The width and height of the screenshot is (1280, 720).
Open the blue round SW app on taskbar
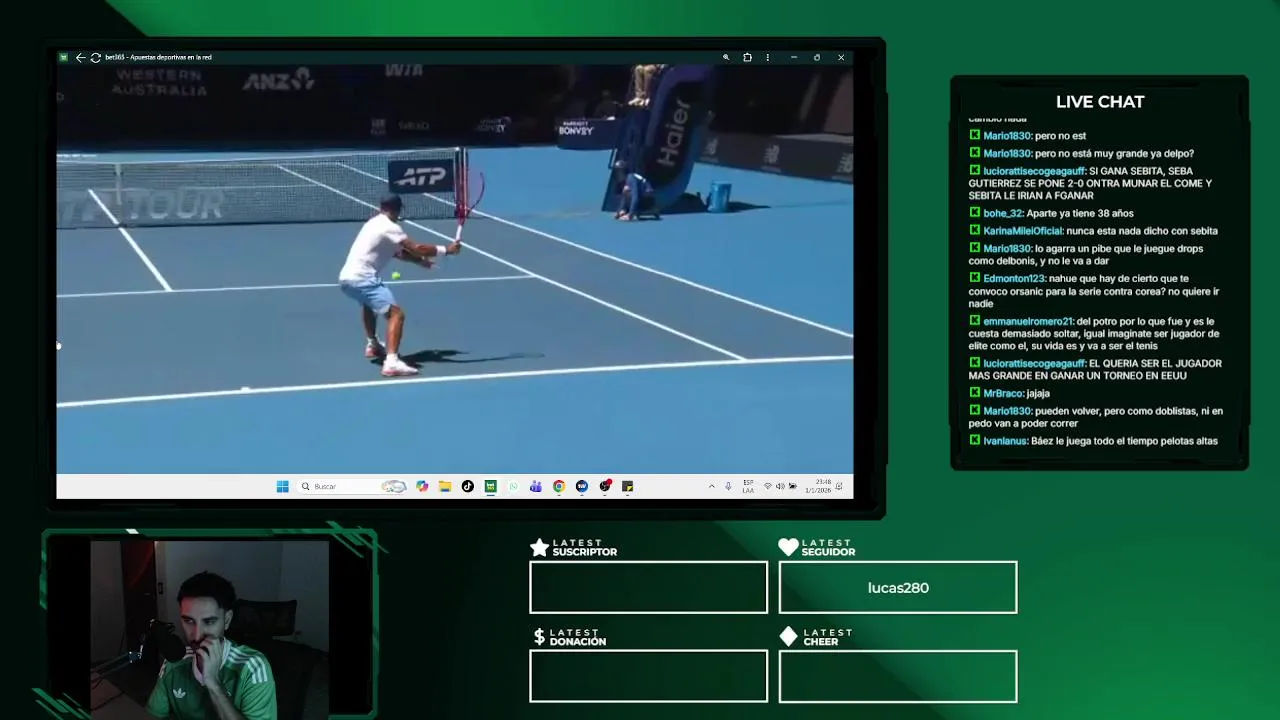582,487
